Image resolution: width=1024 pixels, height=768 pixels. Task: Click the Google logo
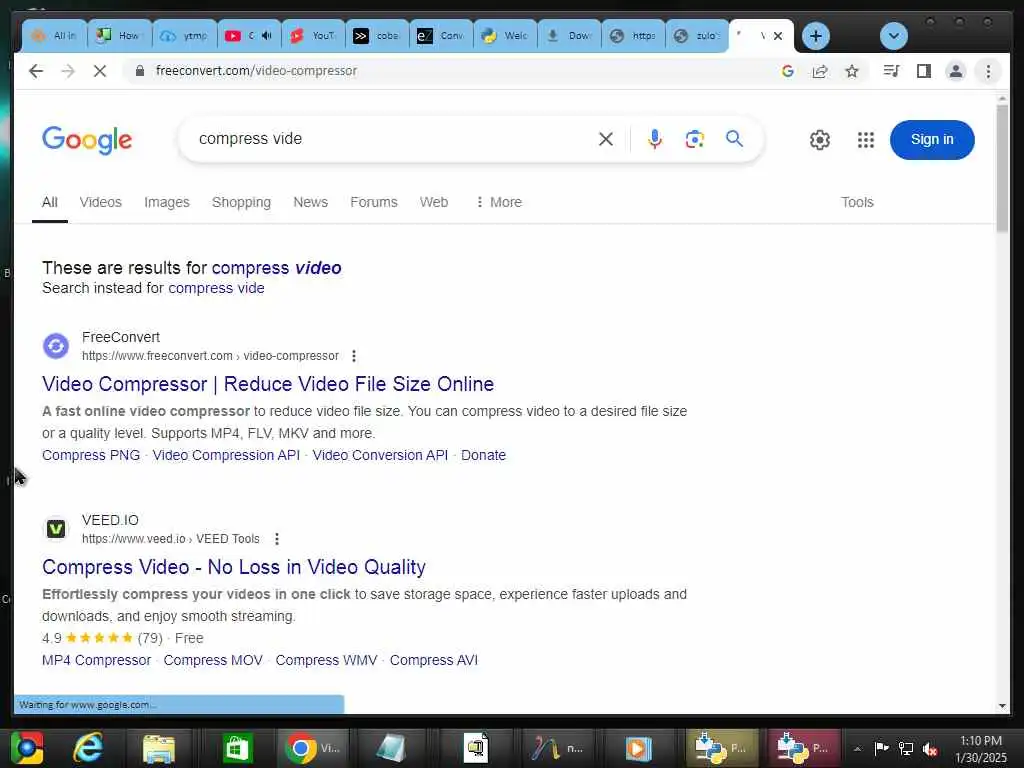click(87, 140)
